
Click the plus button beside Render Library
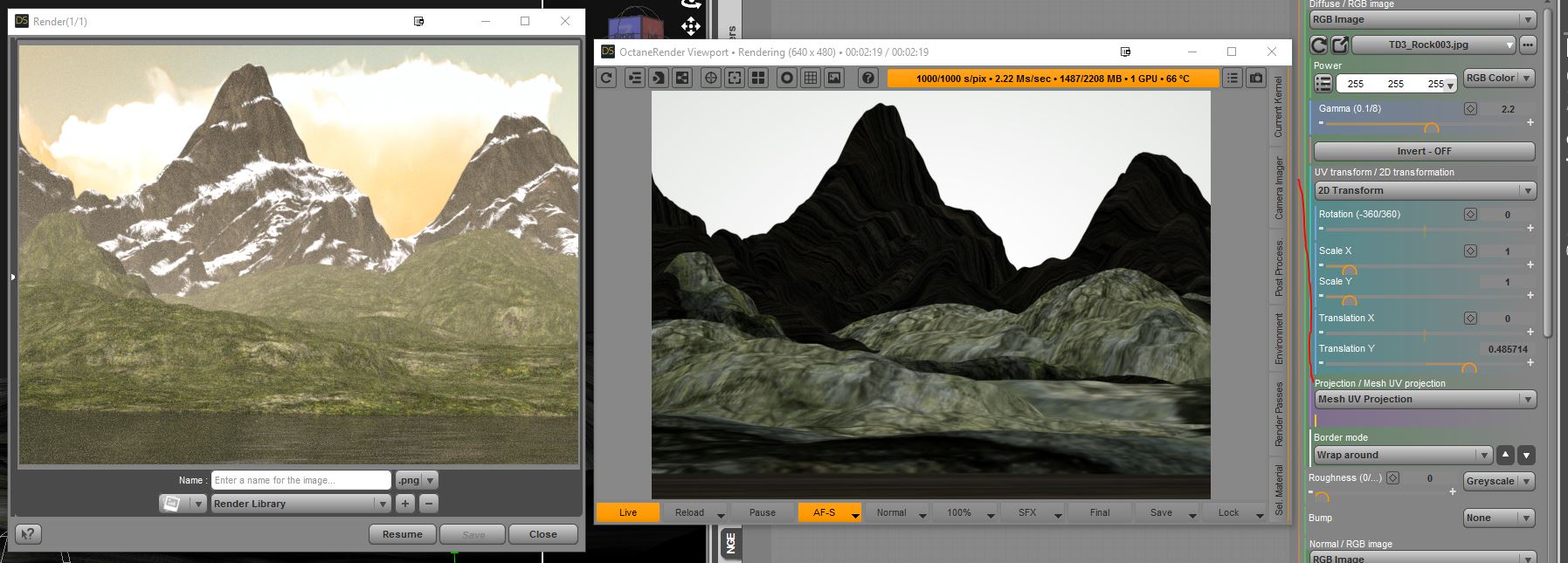[x=404, y=504]
